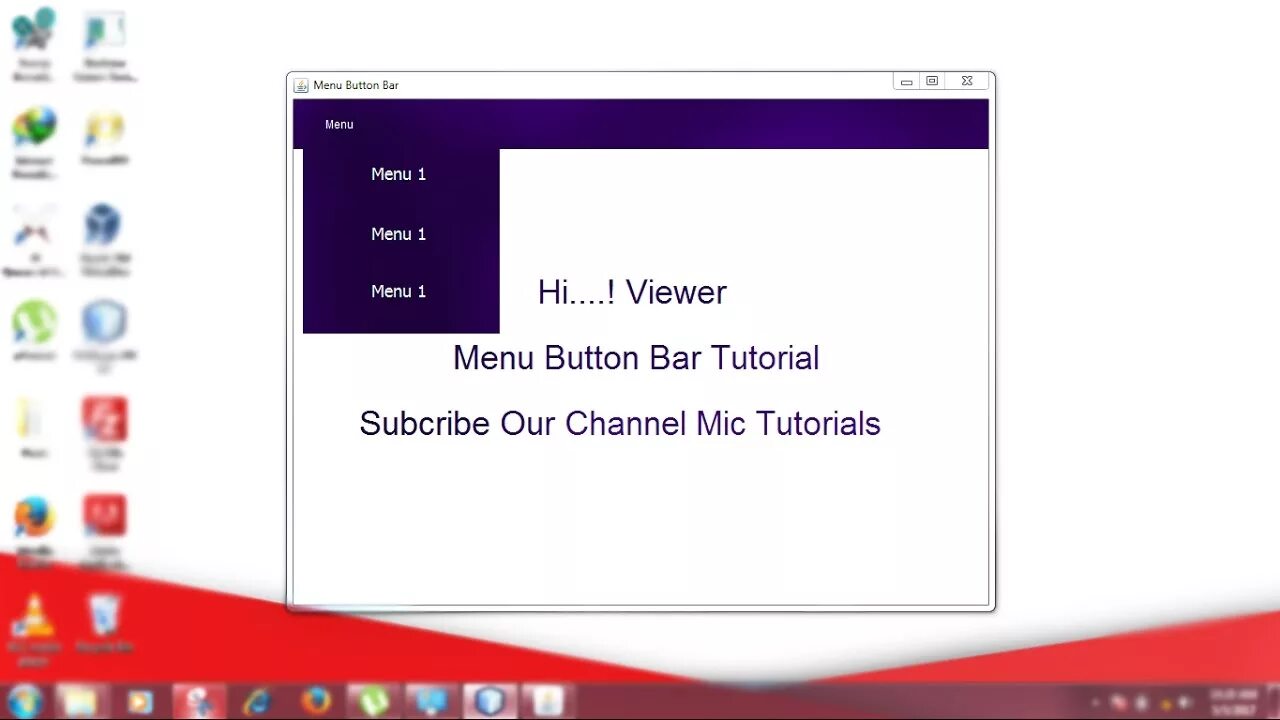Open the dark blue VirtualBox cube desktop icon
Image resolution: width=1280 pixels, height=720 pixels.
[104, 238]
